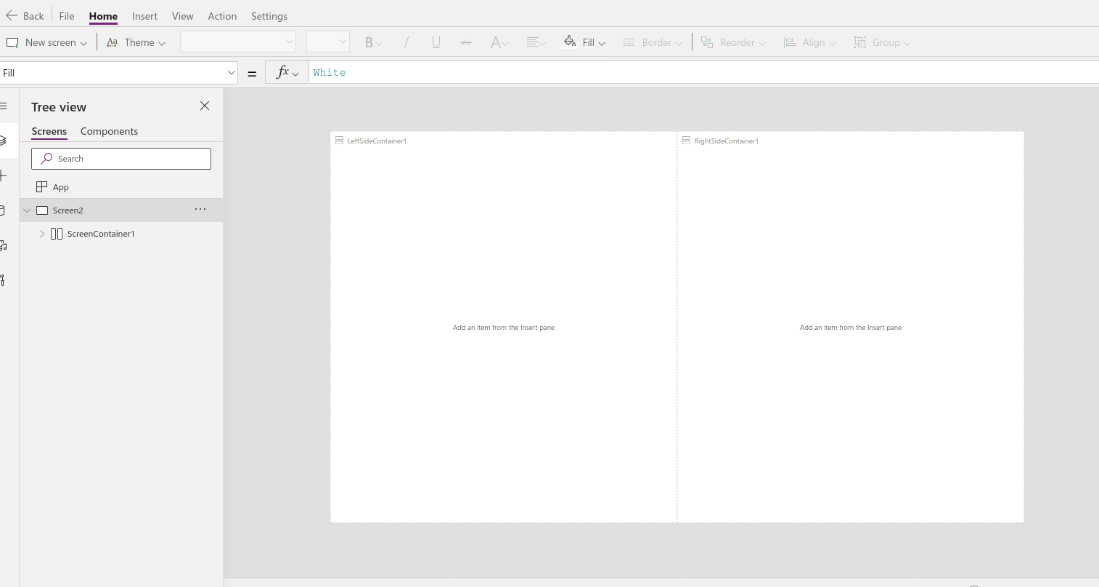The image size is (1099, 587).
Task: Select ScreenContainer1 in the tree
Action: point(101,234)
